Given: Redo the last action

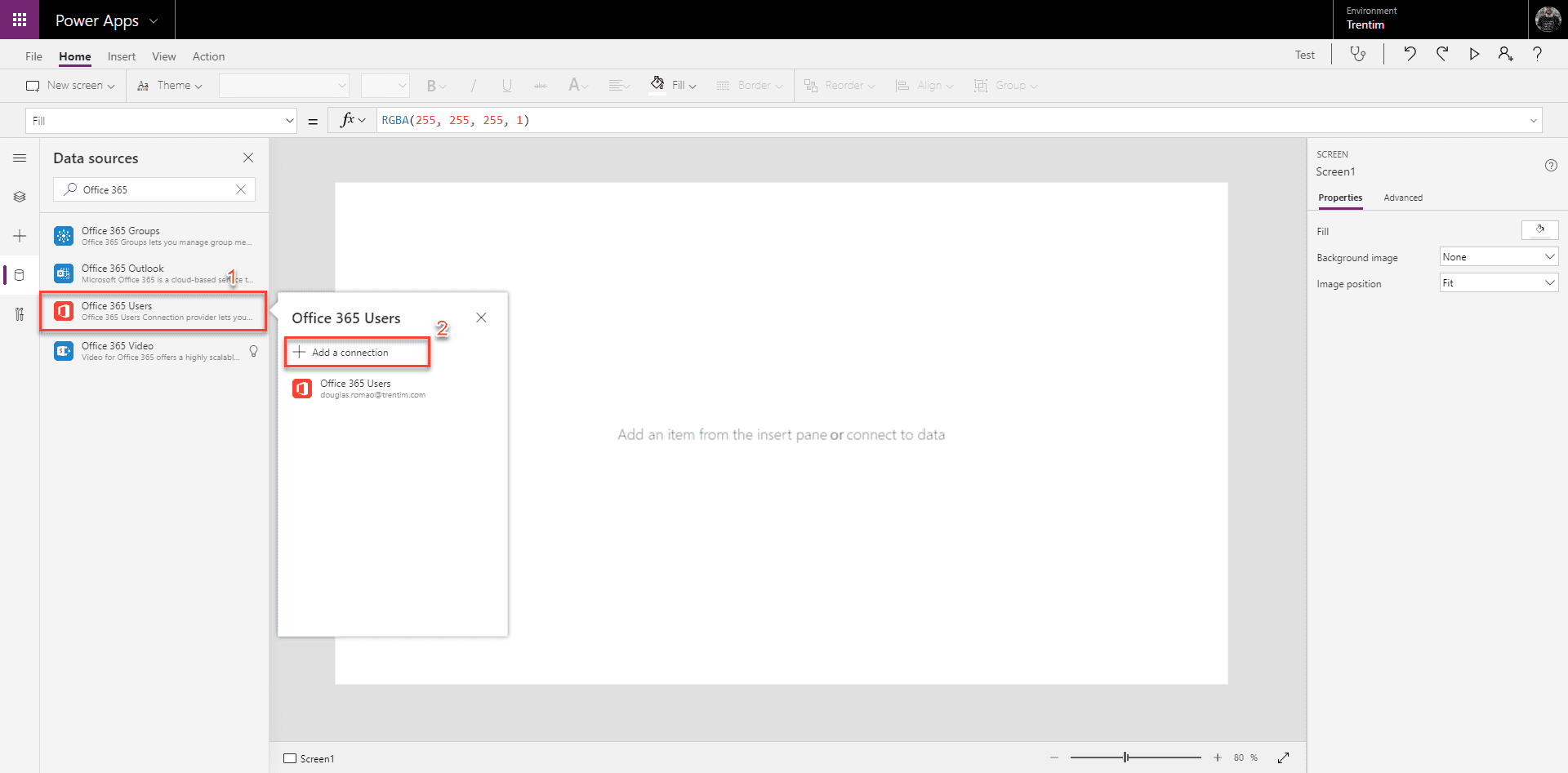Looking at the screenshot, I should (1442, 54).
